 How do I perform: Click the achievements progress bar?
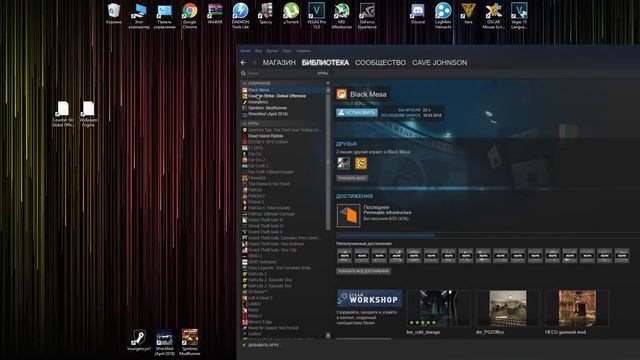(x=482, y=236)
